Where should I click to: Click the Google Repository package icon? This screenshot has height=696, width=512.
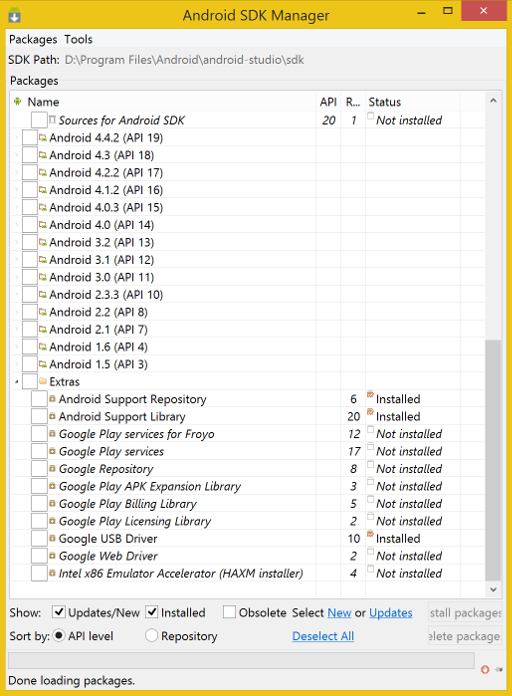[x=52, y=468]
